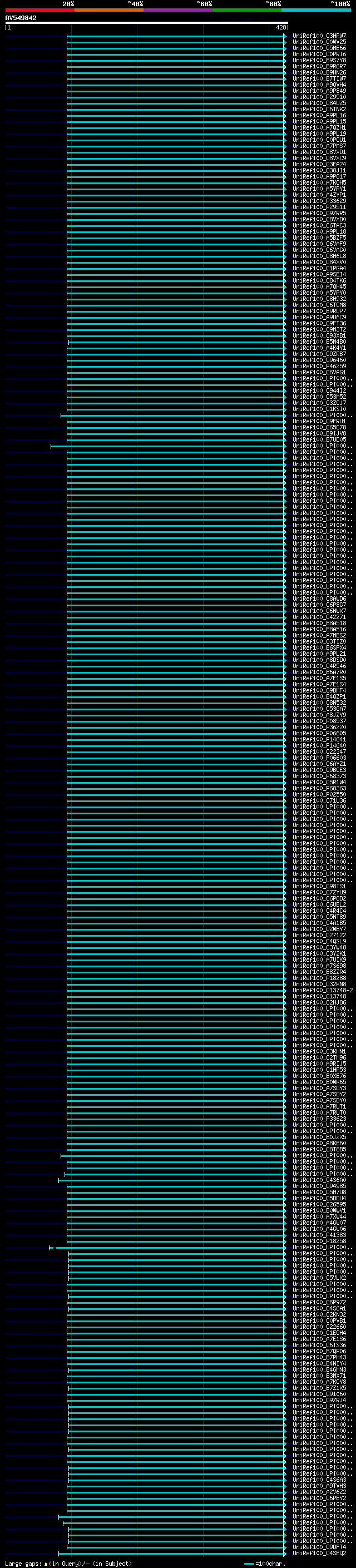This screenshot has height=1568, width=356.
Task: Click the UniRef100_Q9ZRR5 label
Action: pyautogui.click(x=319, y=213)
